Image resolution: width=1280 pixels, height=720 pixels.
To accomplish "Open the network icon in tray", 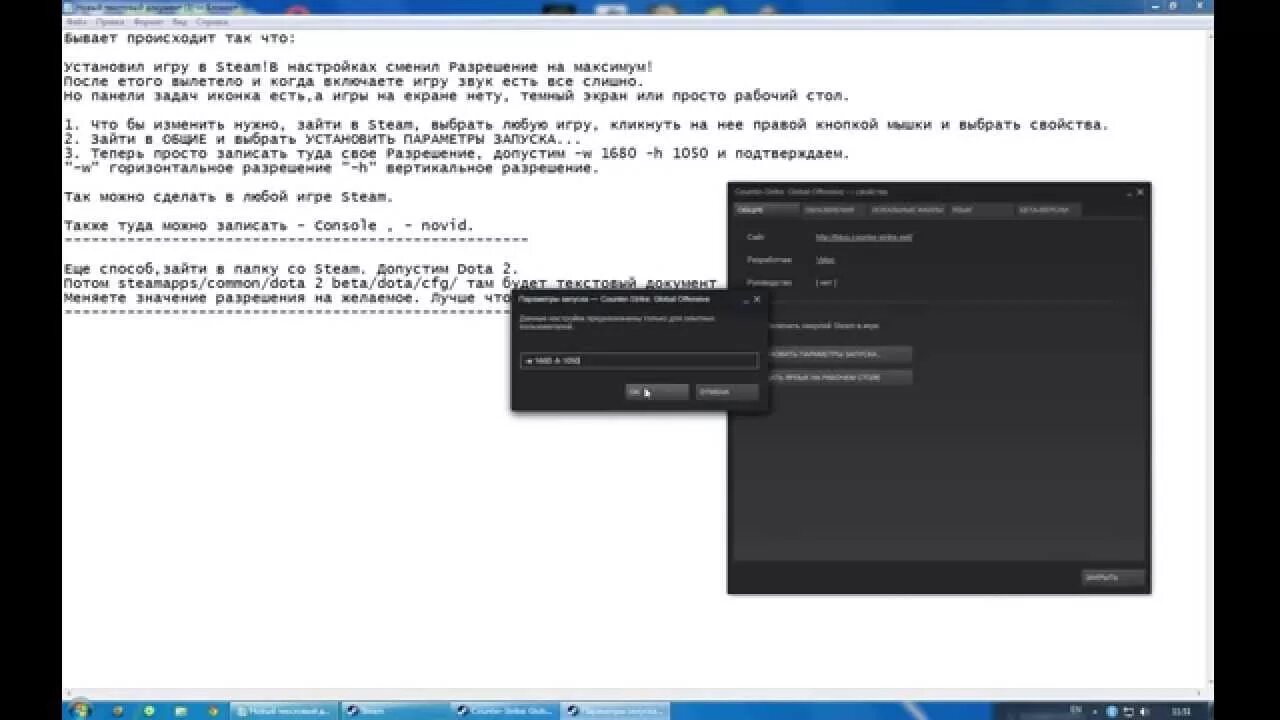I will click(x=1128, y=711).
